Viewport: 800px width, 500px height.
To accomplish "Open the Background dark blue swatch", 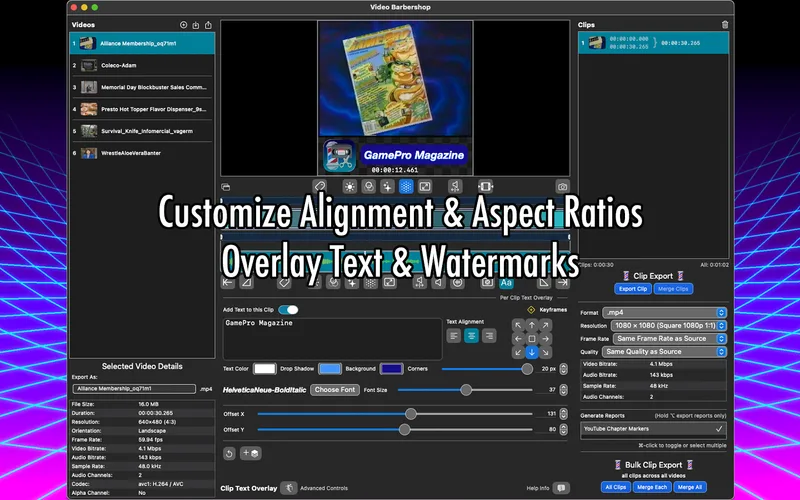I will tap(391, 369).
